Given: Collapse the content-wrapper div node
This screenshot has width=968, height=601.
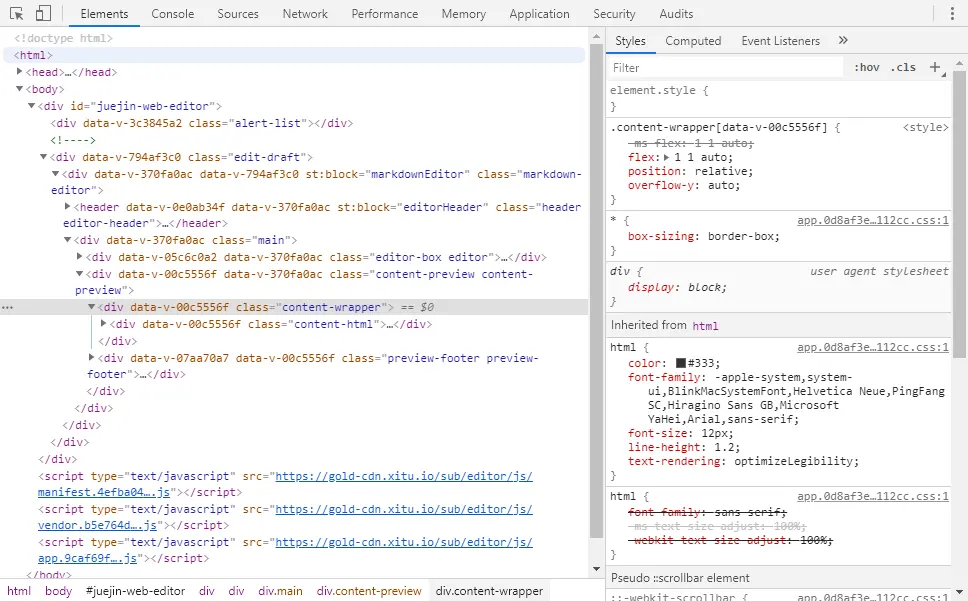Looking at the screenshot, I should tap(91, 307).
